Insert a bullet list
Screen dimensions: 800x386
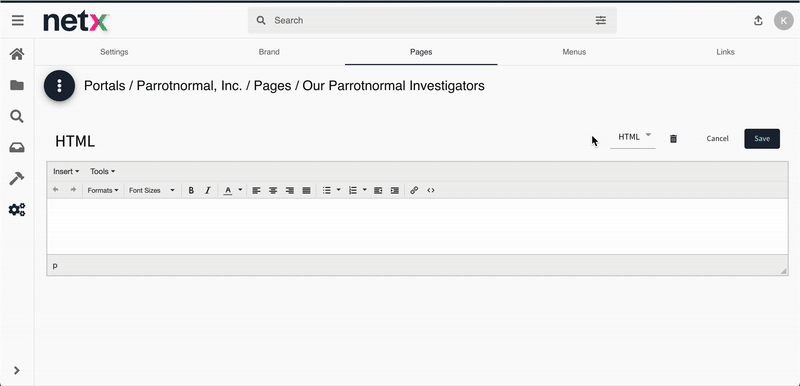click(x=327, y=190)
